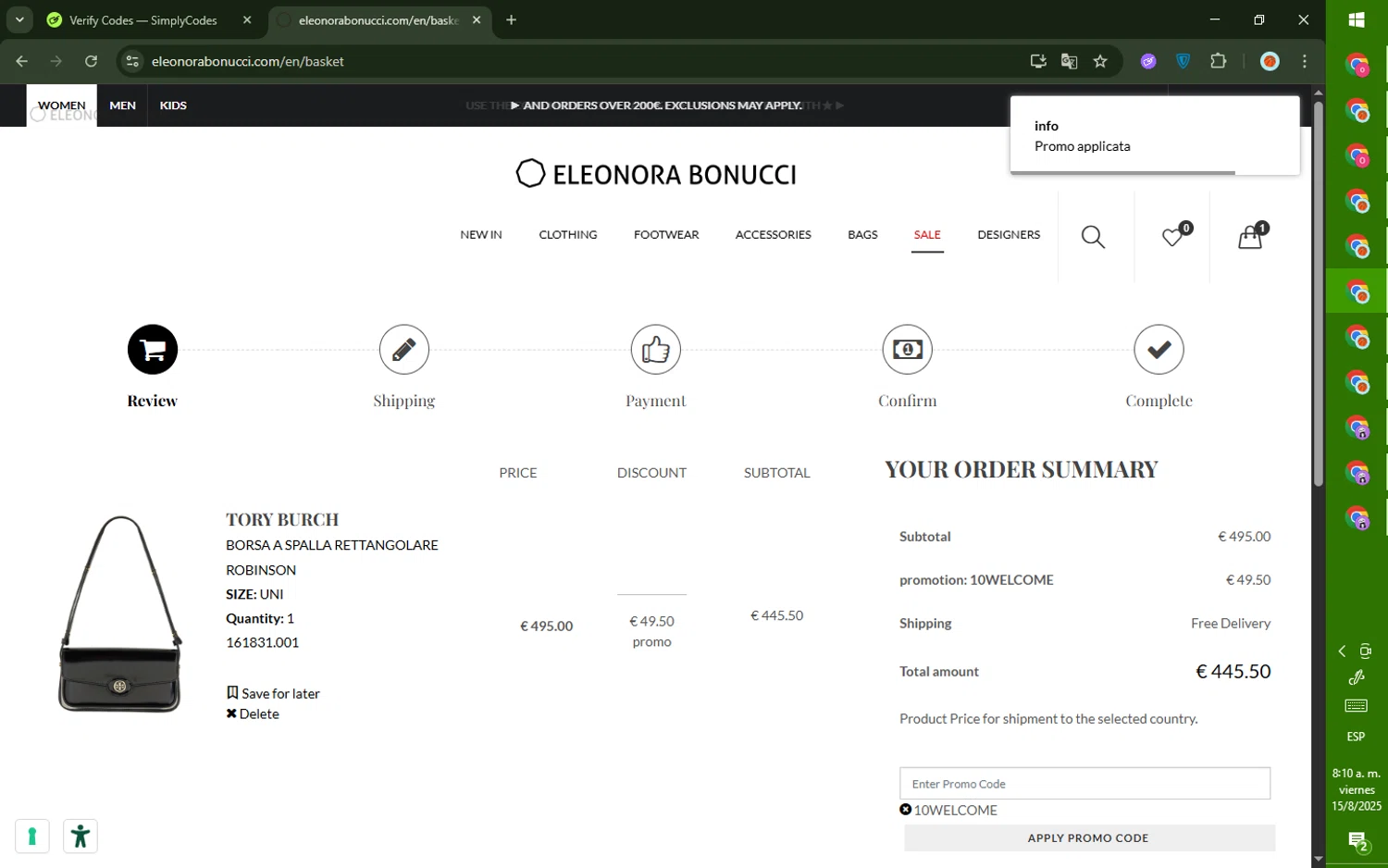Viewport: 1388px width, 868px height.
Task: Open site search with magnifier icon
Action: 1093,237
